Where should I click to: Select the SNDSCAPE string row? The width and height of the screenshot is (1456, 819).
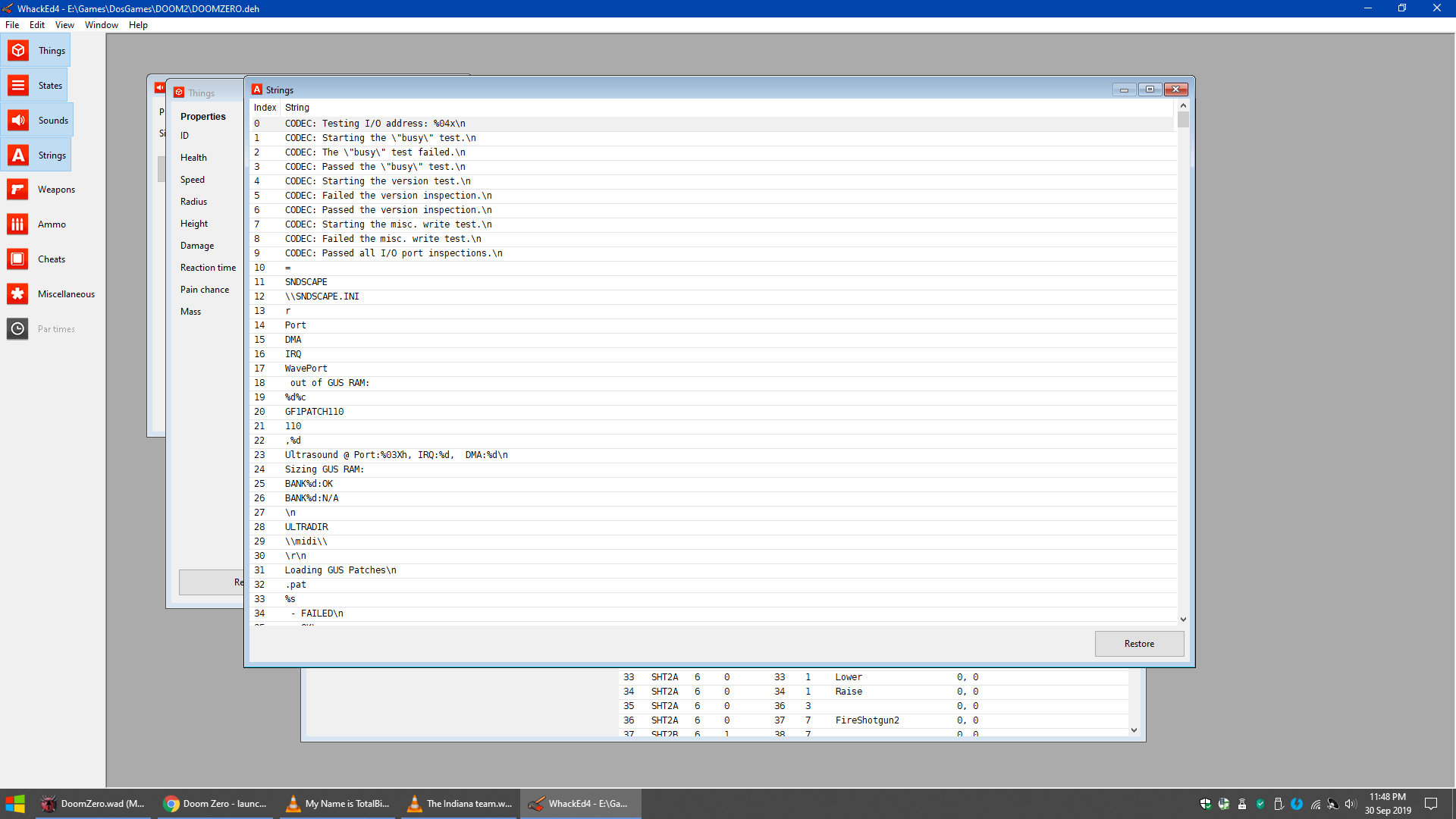point(713,282)
